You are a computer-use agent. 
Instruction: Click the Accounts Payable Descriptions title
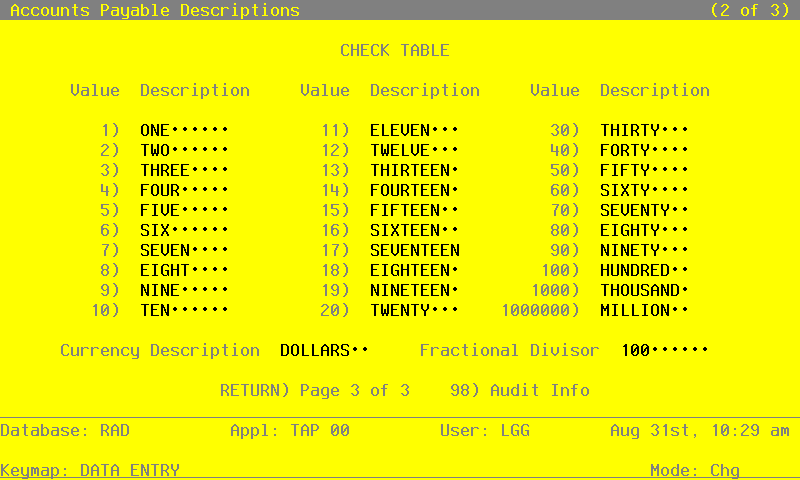tap(155, 10)
